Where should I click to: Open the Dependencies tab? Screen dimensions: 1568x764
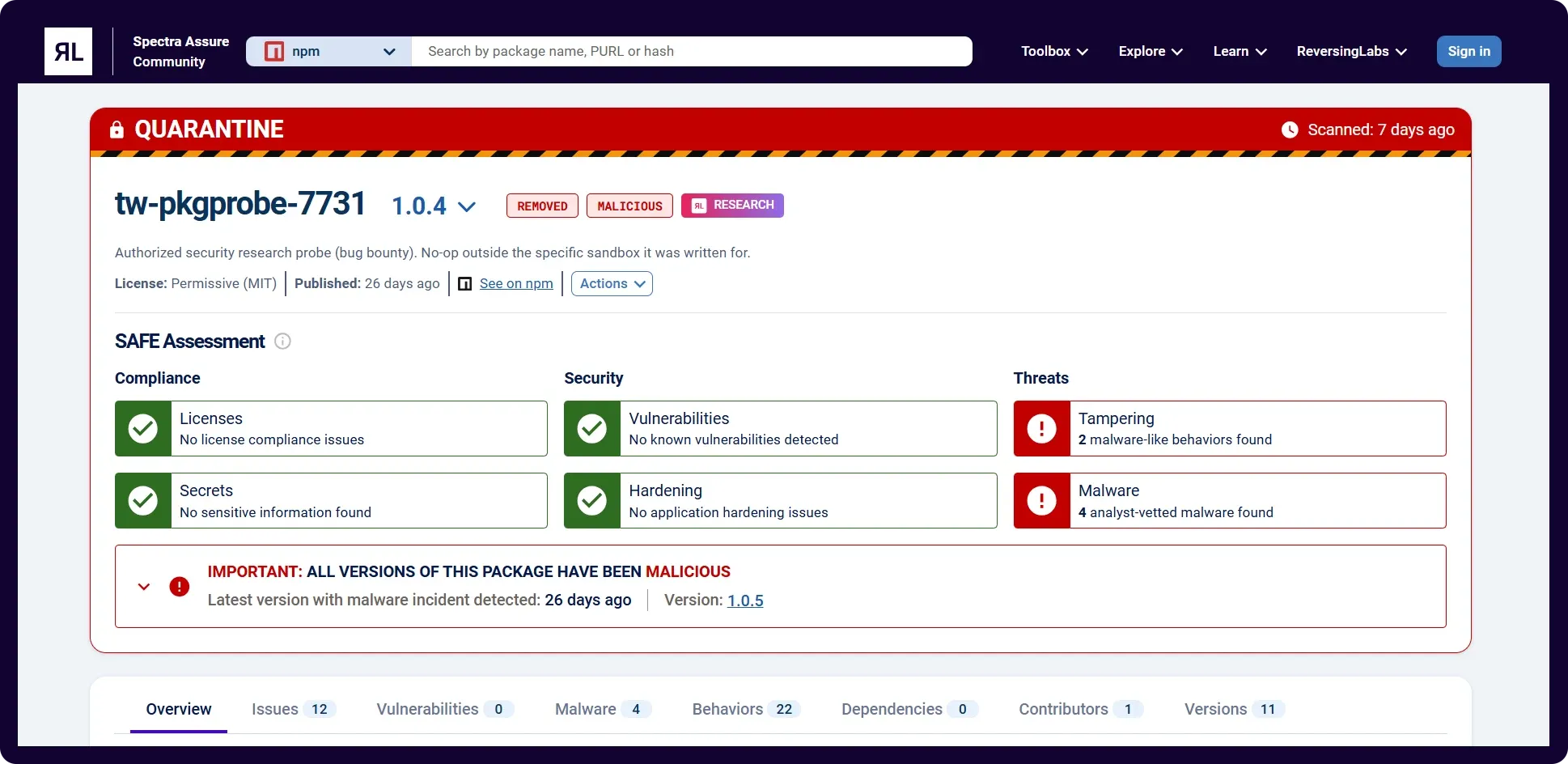click(x=909, y=709)
